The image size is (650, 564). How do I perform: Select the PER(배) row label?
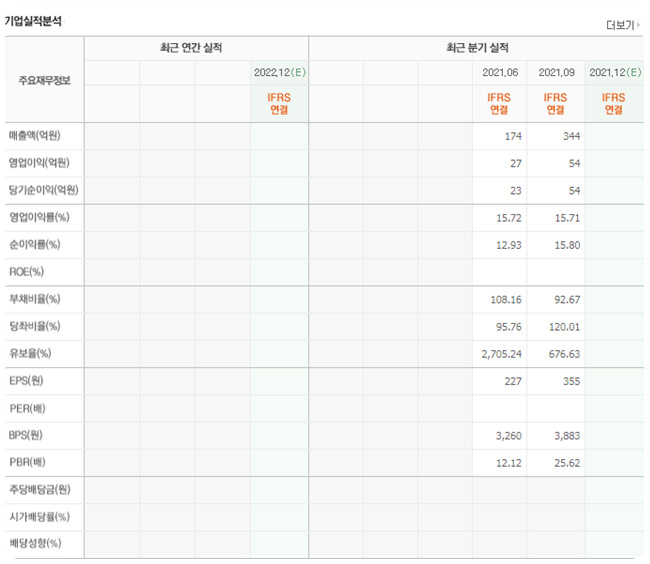pyautogui.click(x=27, y=409)
